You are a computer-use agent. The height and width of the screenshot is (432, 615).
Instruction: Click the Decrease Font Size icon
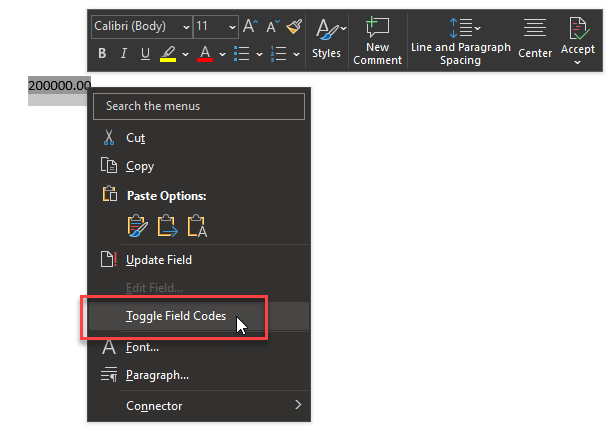point(273,26)
